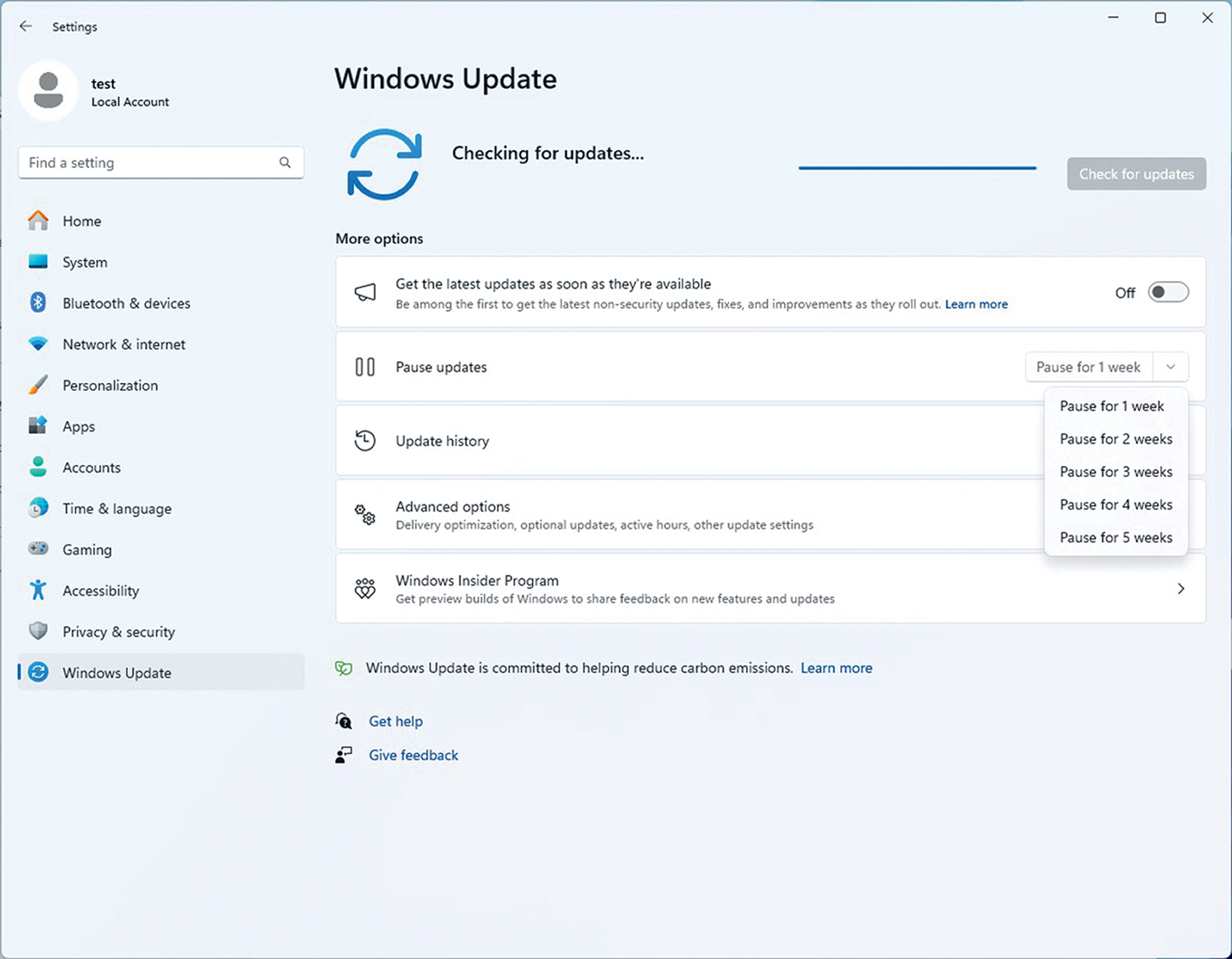
Task: Click the Windows Update sync sidebar icon
Action: pyautogui.click(x=38, y=672)
